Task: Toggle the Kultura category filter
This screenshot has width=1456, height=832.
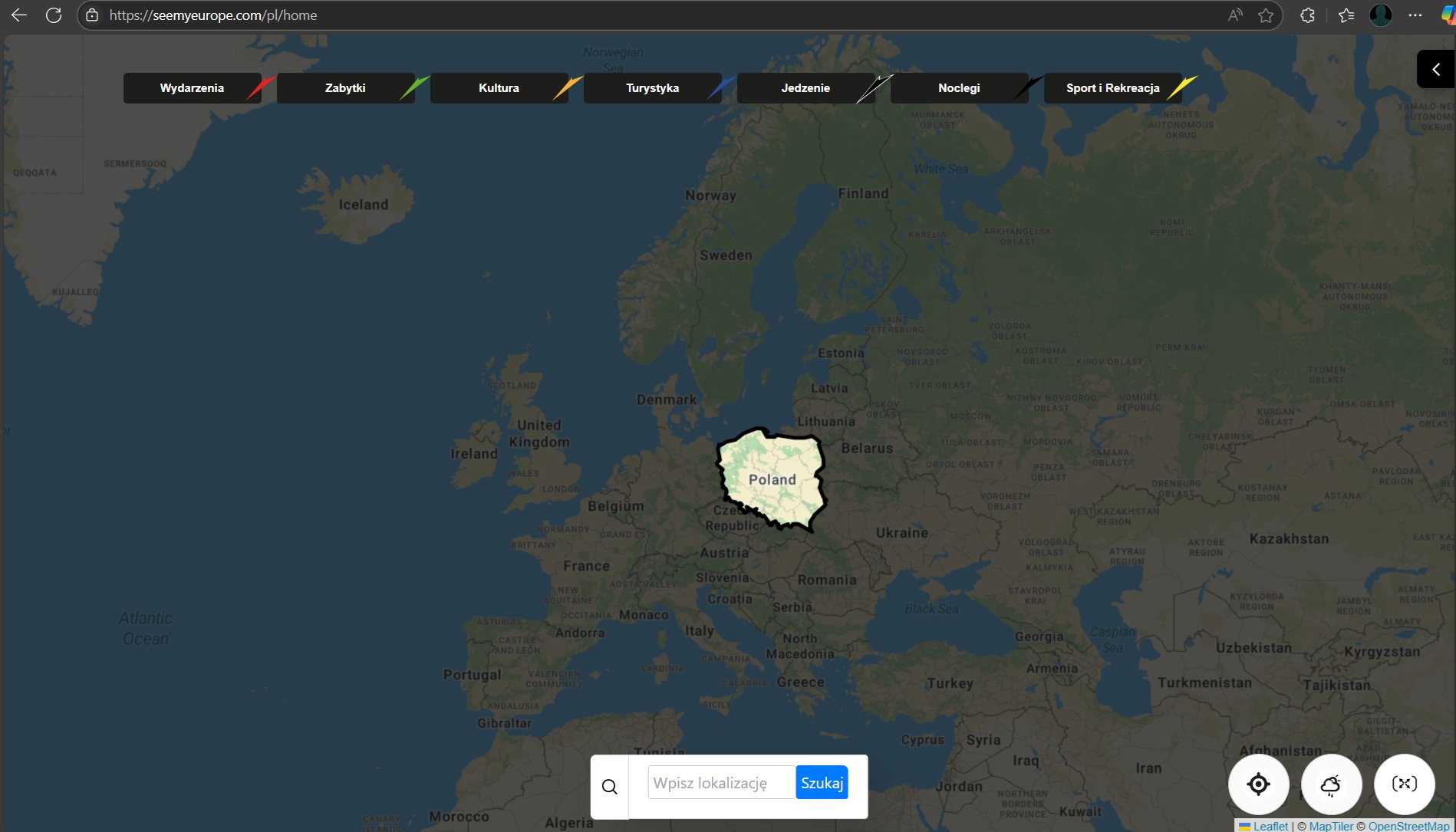Action: (499, 87)
